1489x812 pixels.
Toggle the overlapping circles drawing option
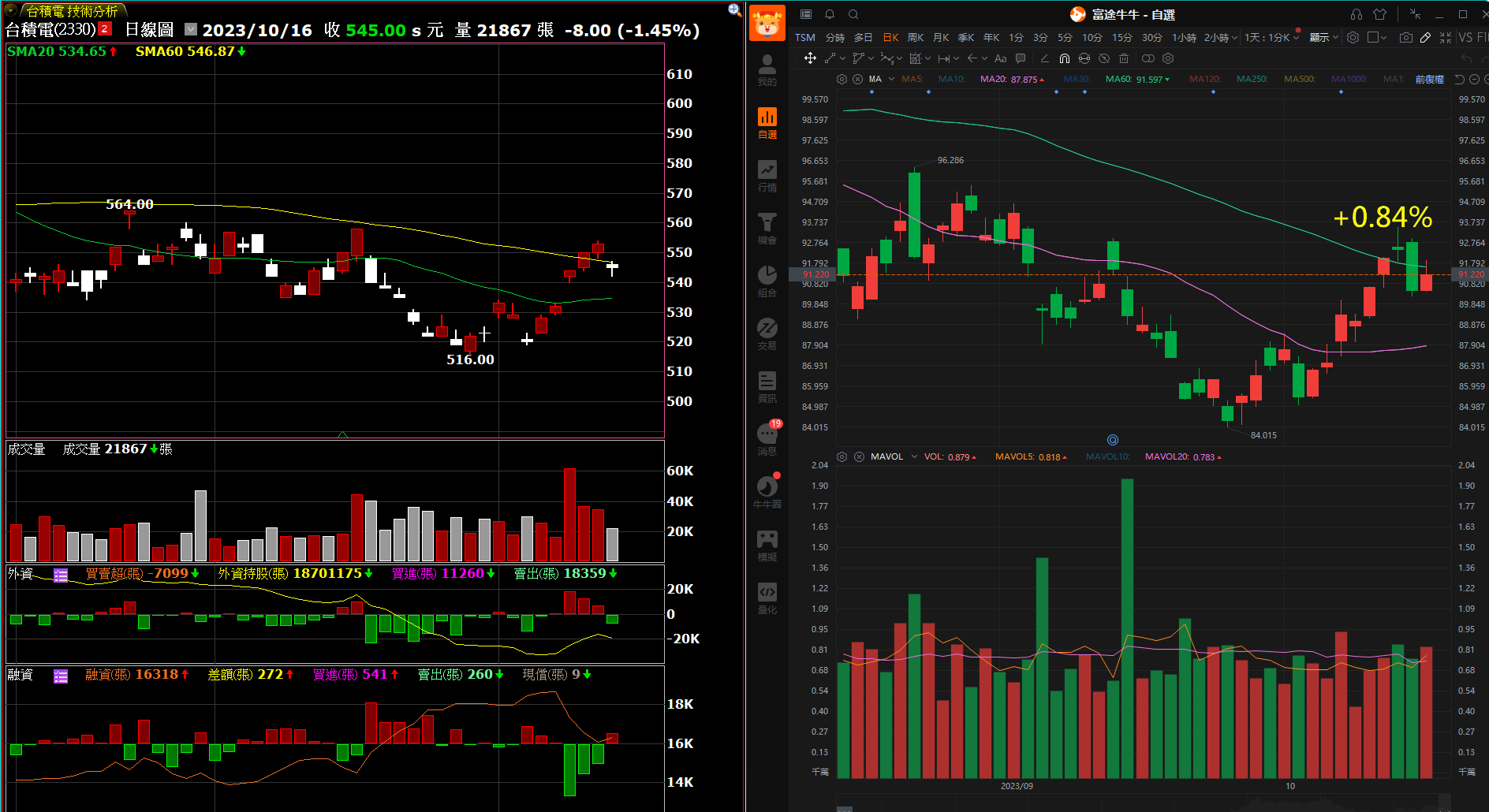coord(1148,58)
